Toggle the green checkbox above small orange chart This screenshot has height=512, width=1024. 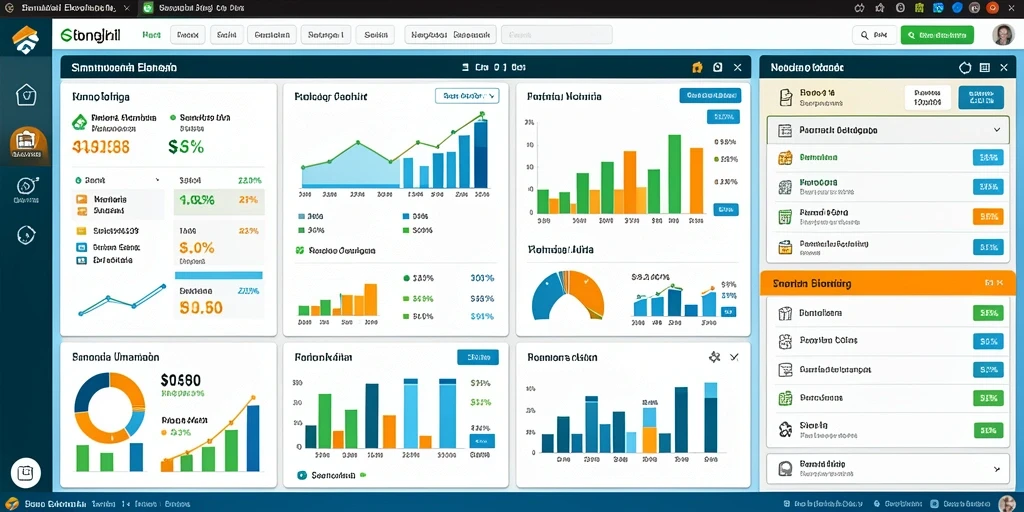coord(300,249)
